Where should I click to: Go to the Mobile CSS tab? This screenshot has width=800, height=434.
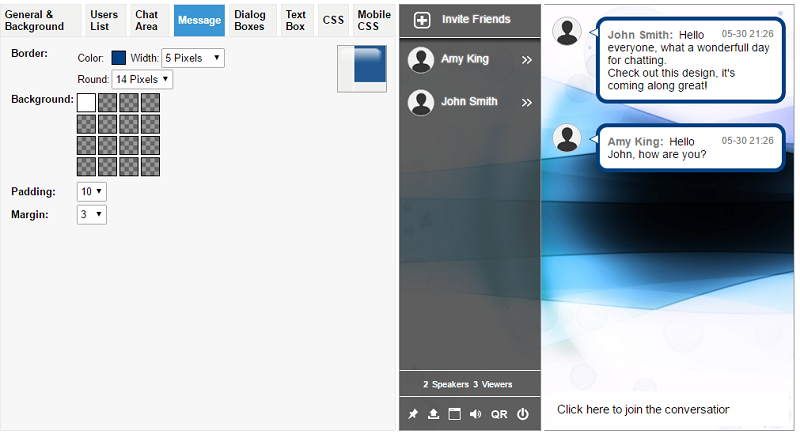coord(374,20)
